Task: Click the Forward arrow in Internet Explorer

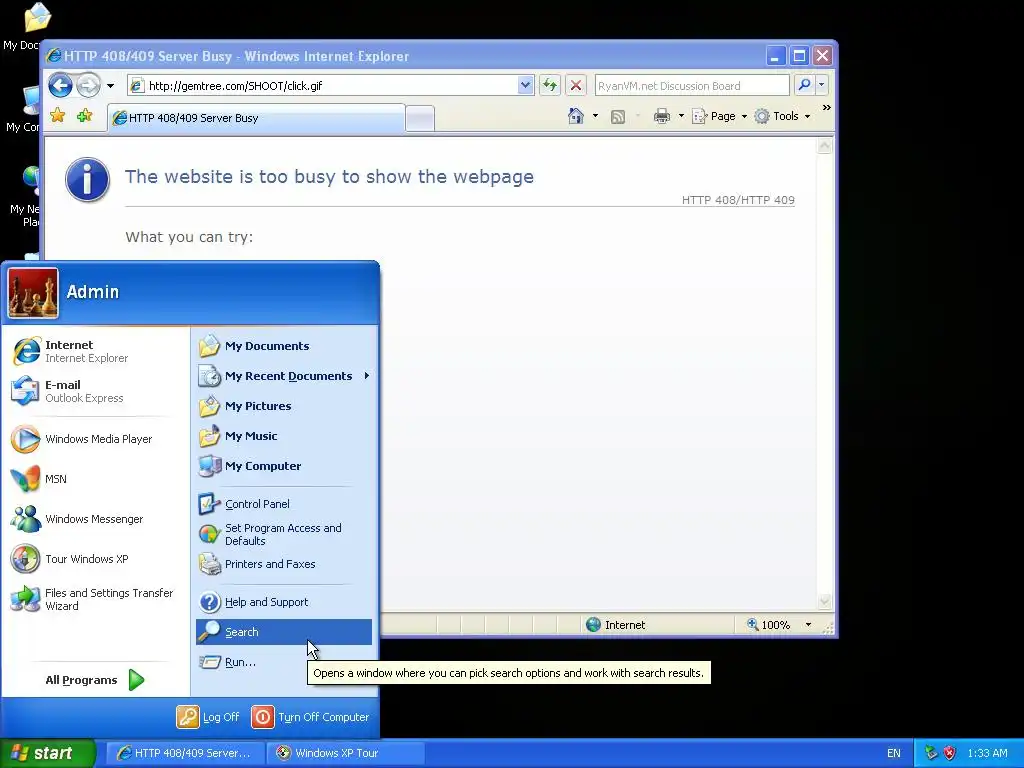Action: [89, 85]
